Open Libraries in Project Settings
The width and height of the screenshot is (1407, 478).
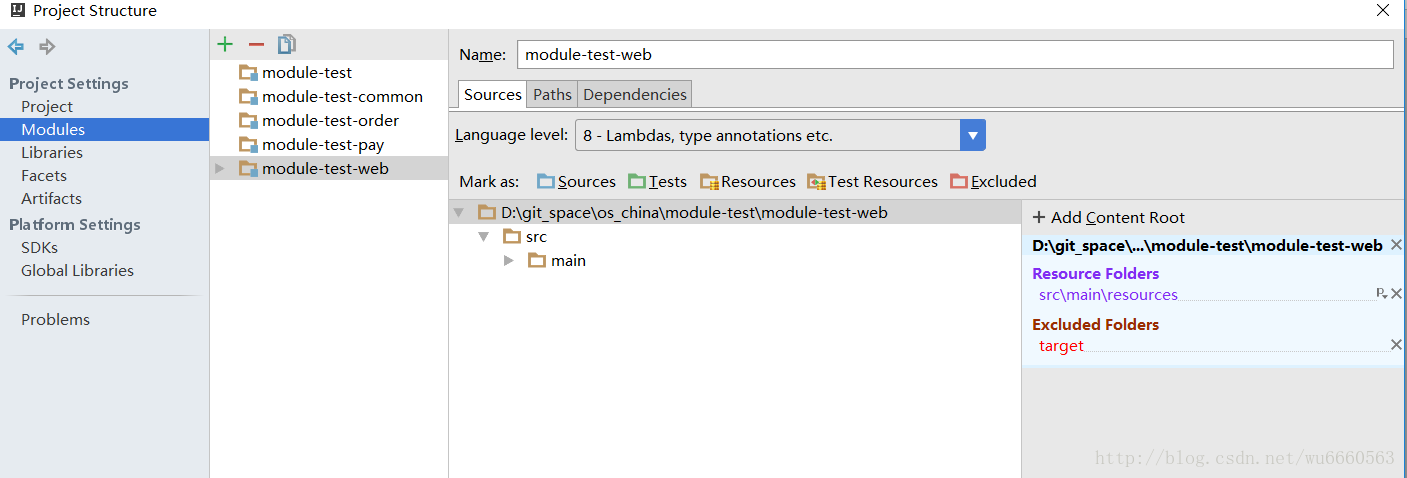tap(52, 152)
